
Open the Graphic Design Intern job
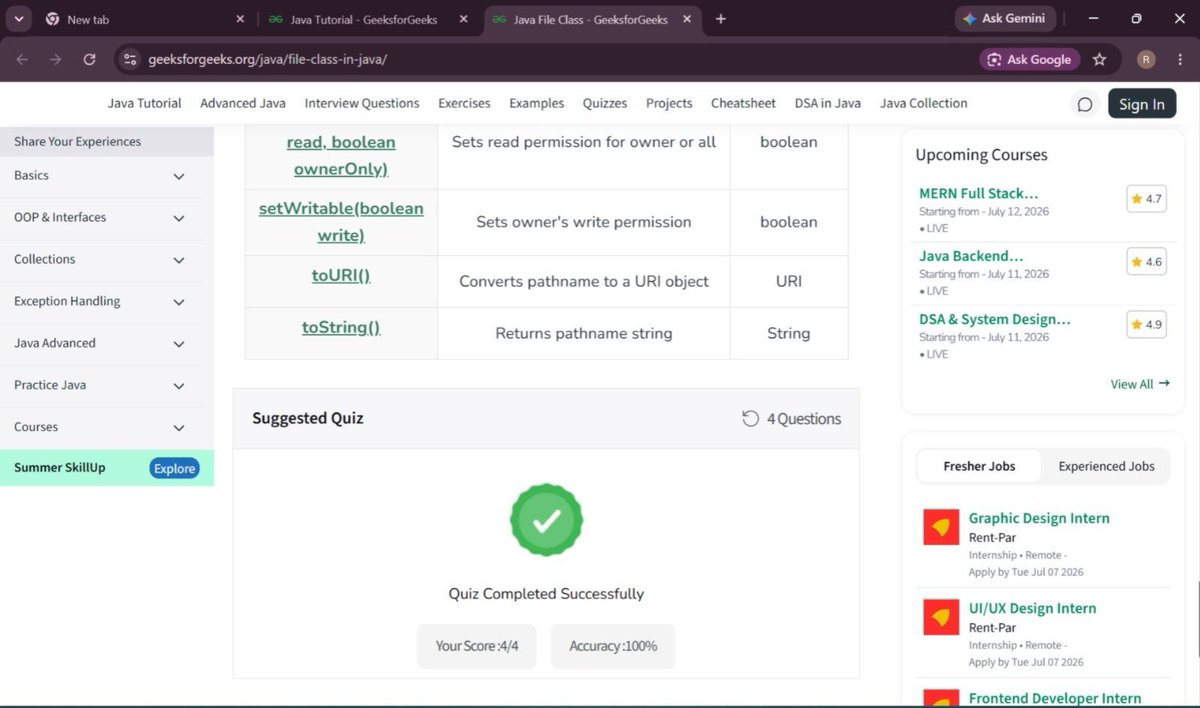[1039, 518]
